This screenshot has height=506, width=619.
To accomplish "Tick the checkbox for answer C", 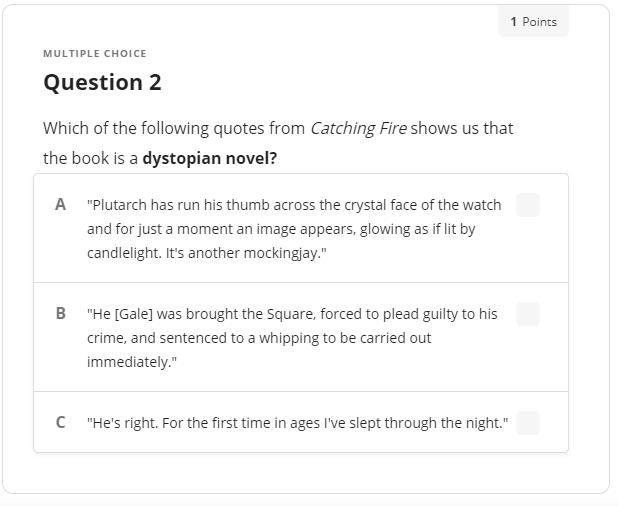I will point(528,423).
